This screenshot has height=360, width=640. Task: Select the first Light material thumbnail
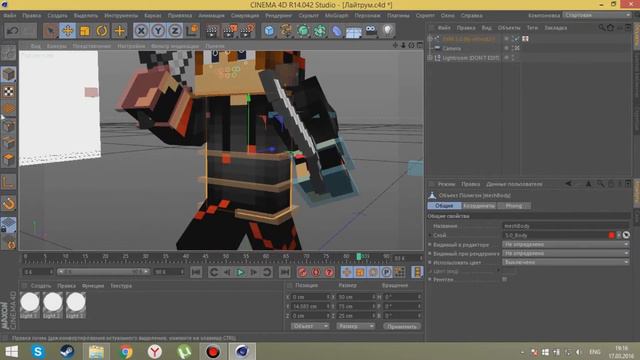30,305
